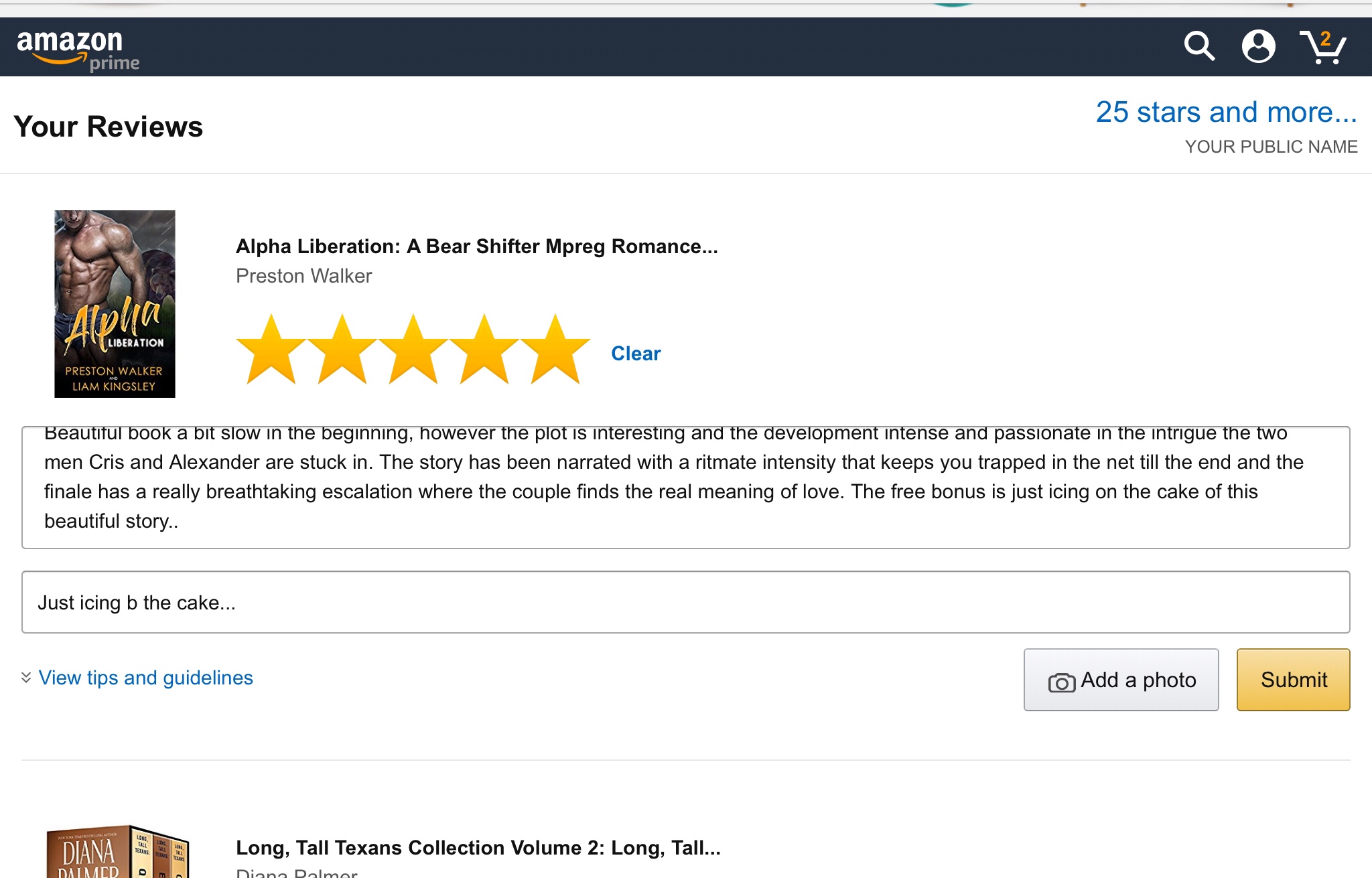The height and width of the screenshot is (878, 1372).
Task: Open the '25 stars and more...' profile link
Action: pyautogui.click(x=1226, y=113)
